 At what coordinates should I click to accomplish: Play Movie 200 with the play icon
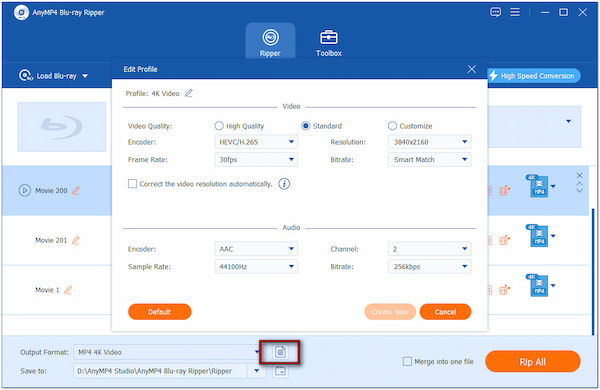[x=24, y=190]
